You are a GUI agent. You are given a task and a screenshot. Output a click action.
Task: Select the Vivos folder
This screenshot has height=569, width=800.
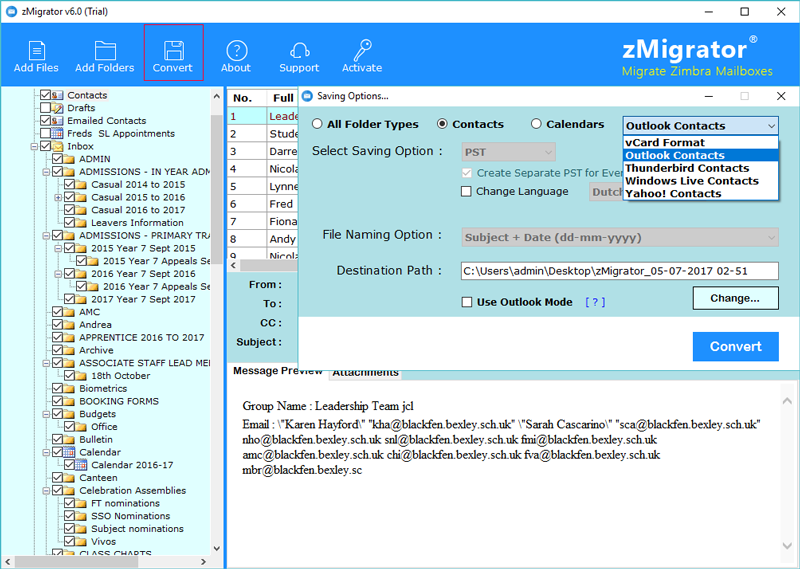click(x=104, y=541)
